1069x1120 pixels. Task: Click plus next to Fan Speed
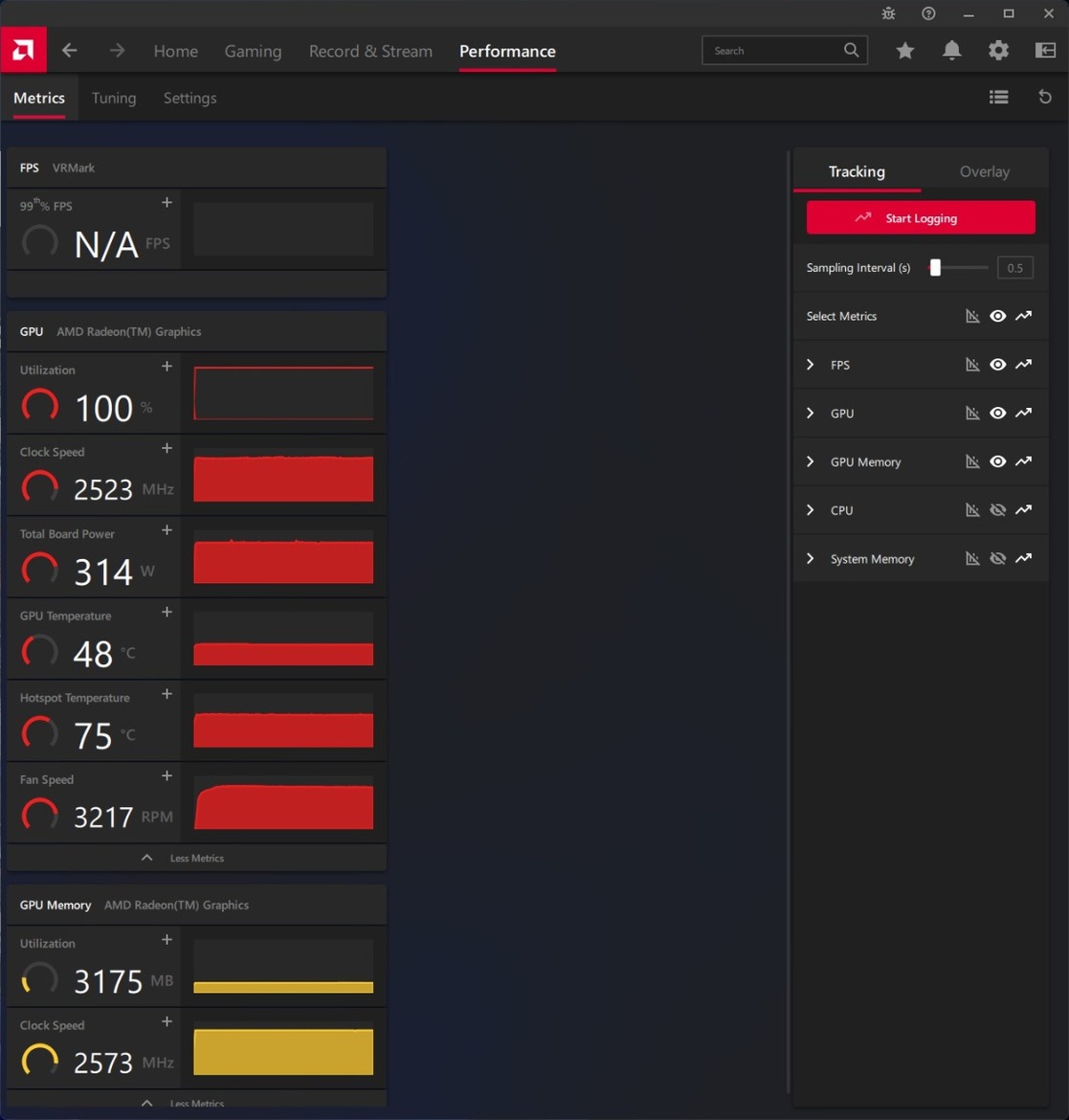pos(167,775)
